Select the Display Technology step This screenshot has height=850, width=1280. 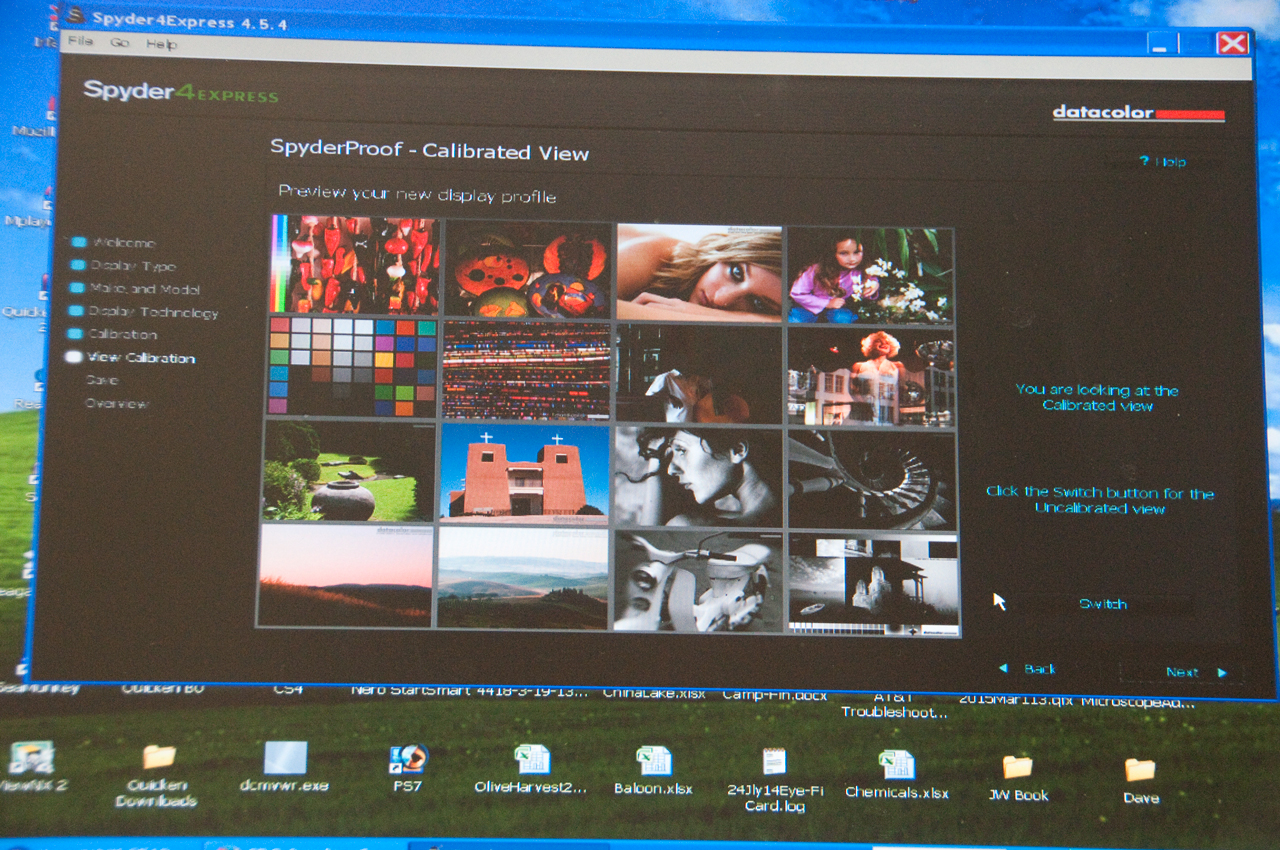click(152, 312)
